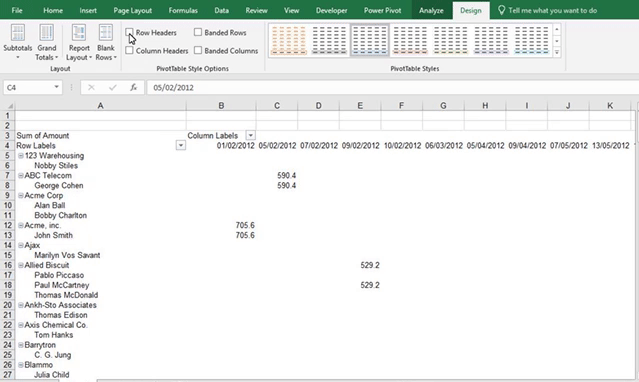Switch to the View tab
The height and width of the screenshot is (382, 639).
point(291,10)
